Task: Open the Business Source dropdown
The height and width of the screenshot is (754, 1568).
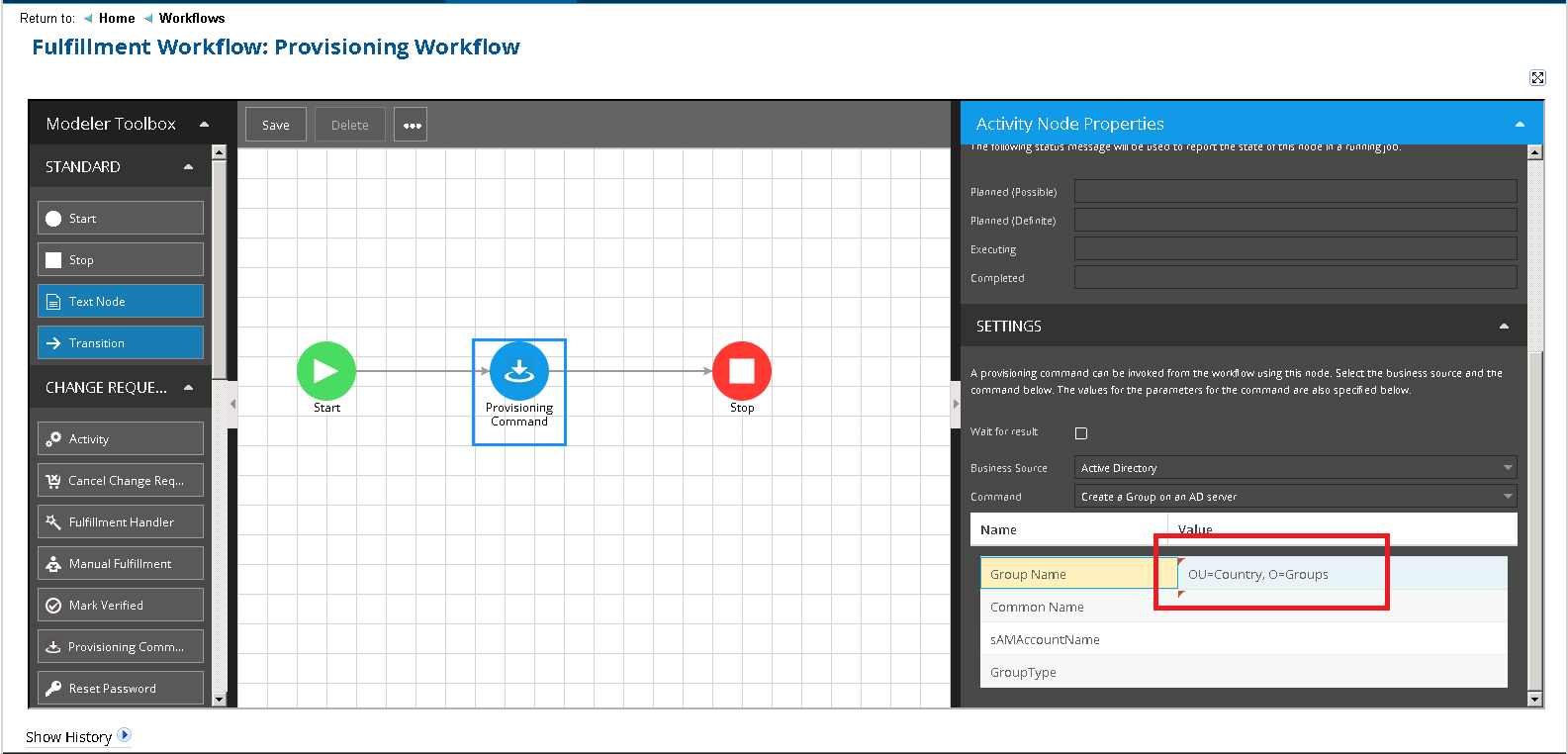Action: (x=1294, y=468)
